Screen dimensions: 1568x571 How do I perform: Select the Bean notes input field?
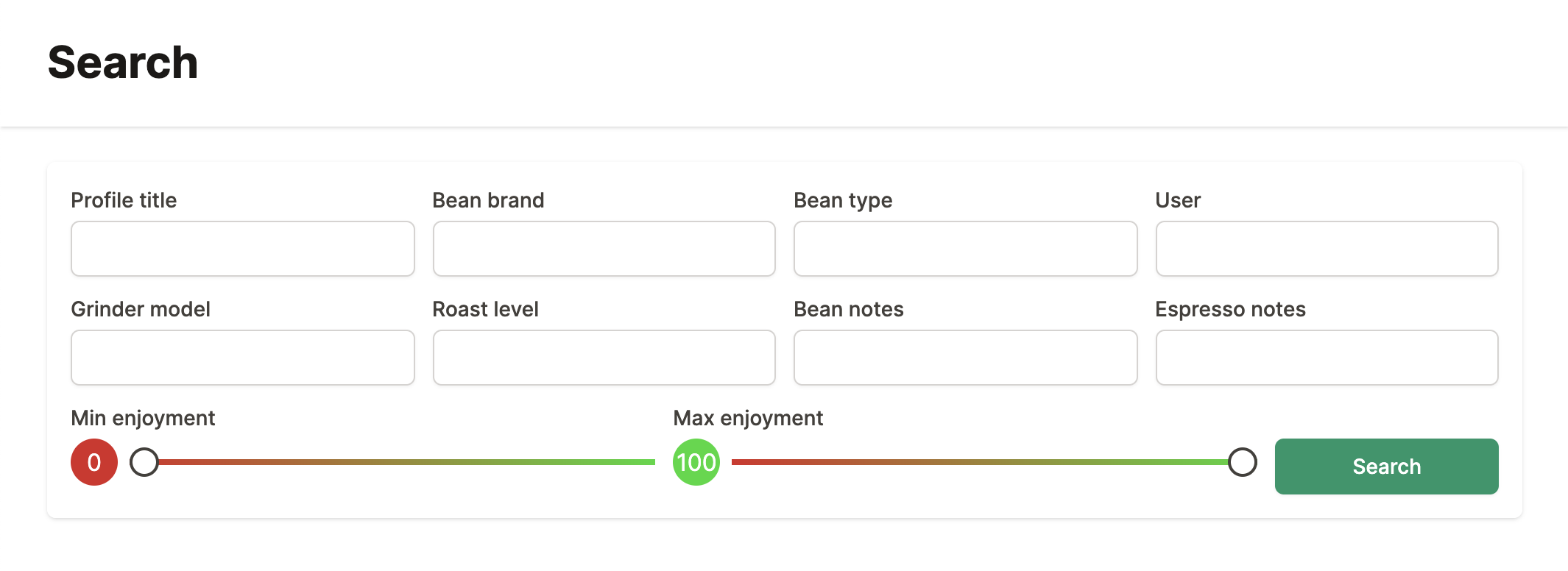point(965,358)
